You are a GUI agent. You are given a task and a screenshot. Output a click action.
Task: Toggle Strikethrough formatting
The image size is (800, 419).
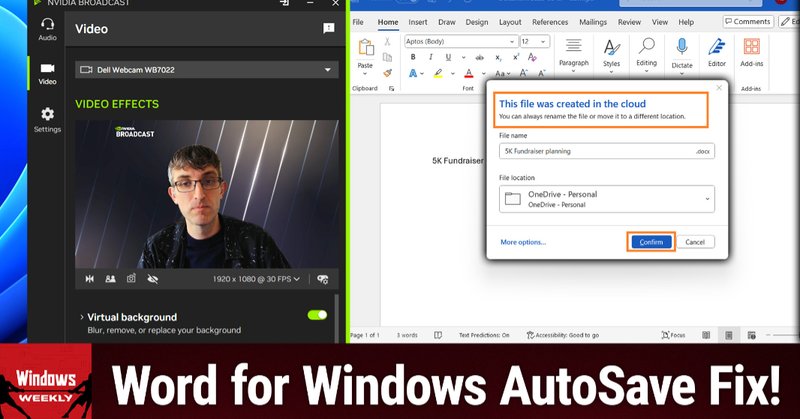click(x=479, y=58)
